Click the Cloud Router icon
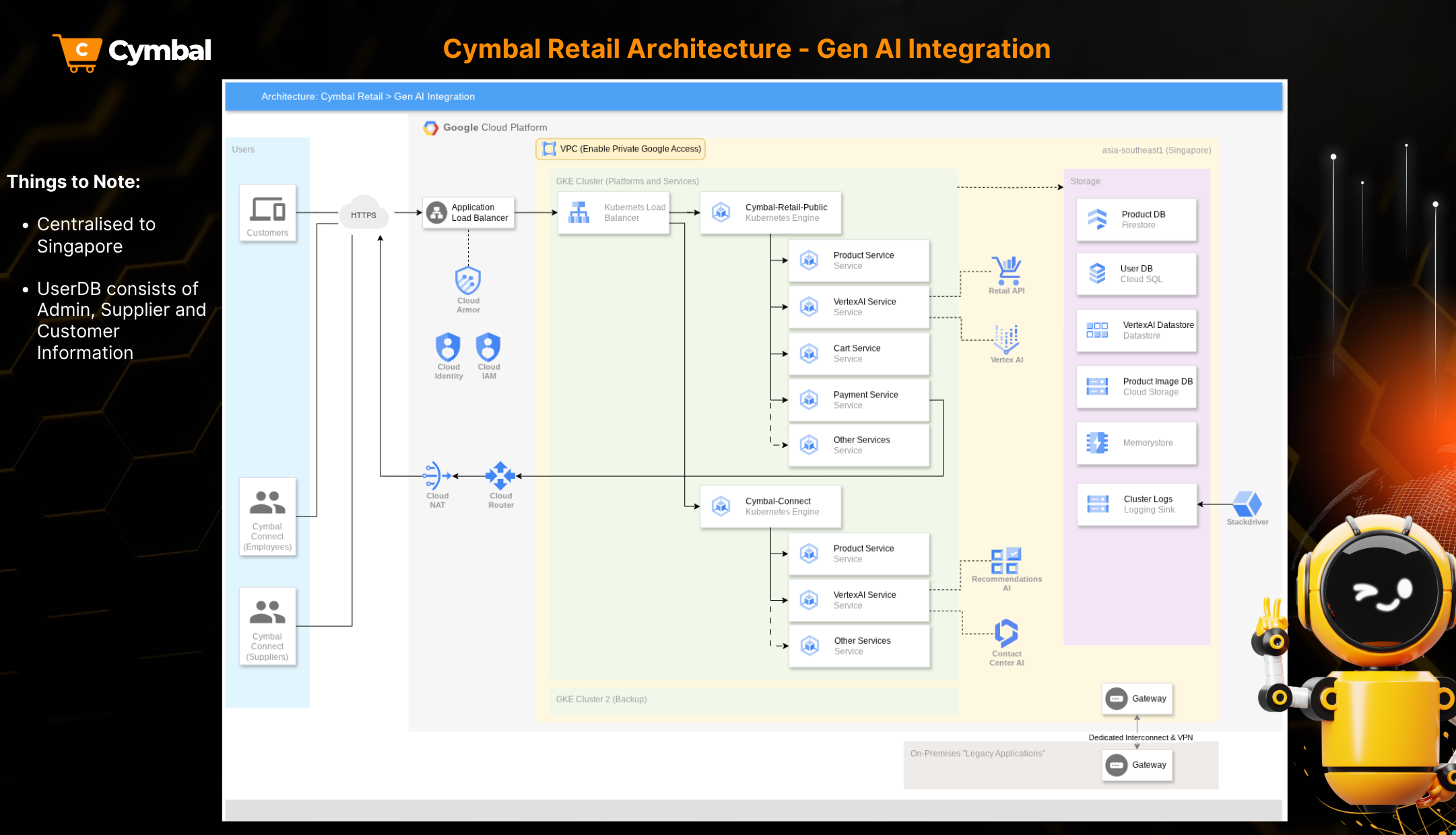 tap(500, 475)
